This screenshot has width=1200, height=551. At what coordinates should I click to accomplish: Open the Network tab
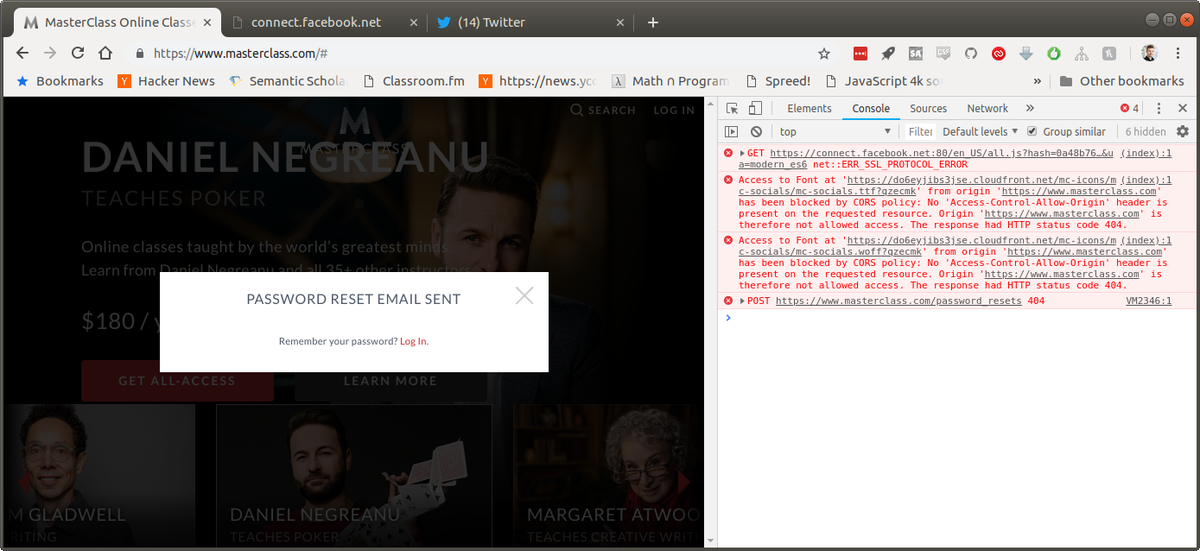coord(987,108)
